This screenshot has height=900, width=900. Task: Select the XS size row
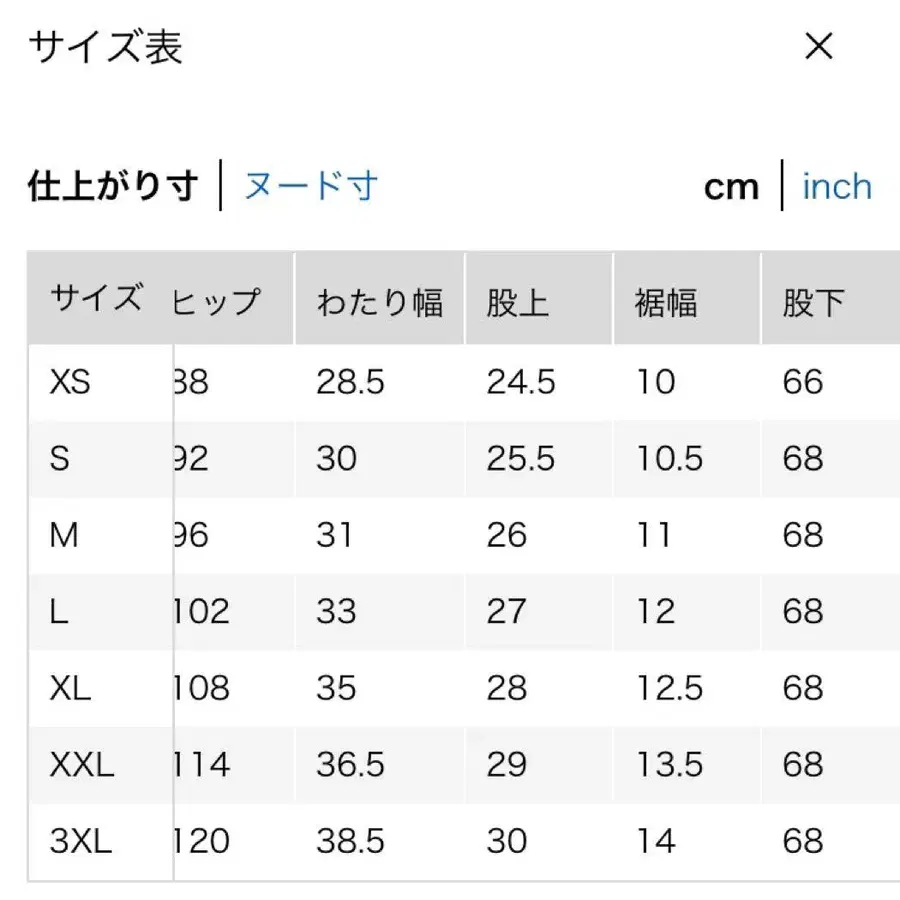(70, 381)
